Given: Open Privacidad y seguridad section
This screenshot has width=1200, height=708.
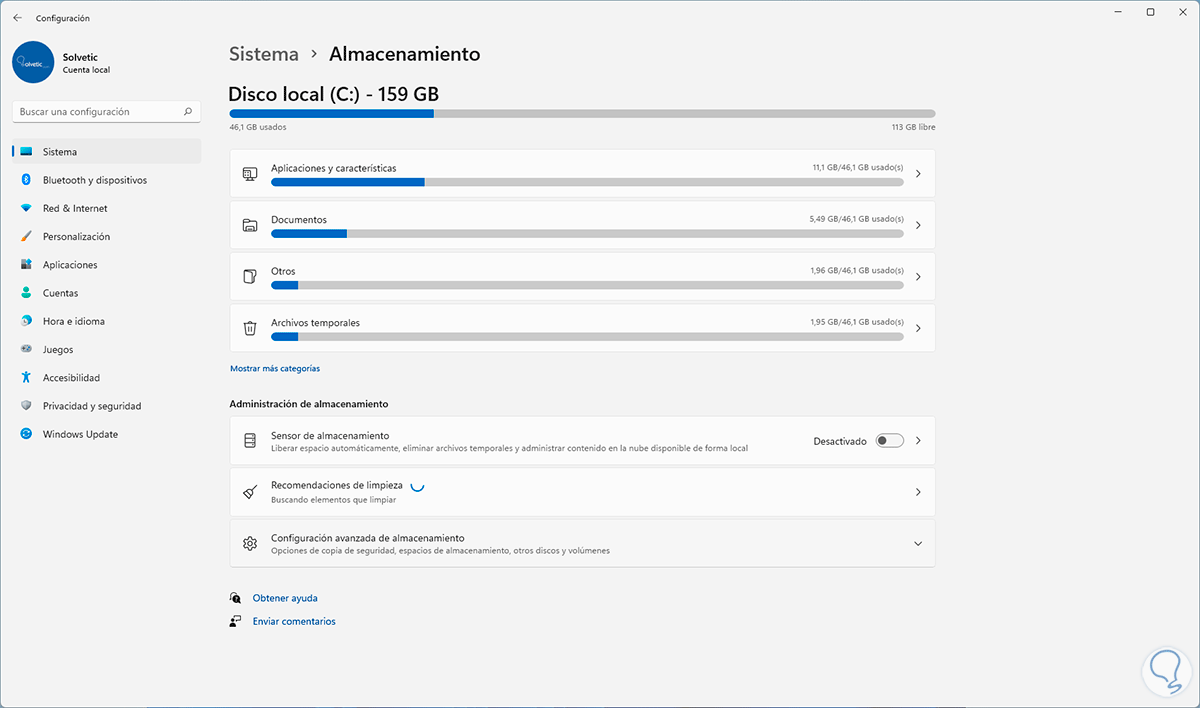Looking at the screenshot, I should 106,406.
